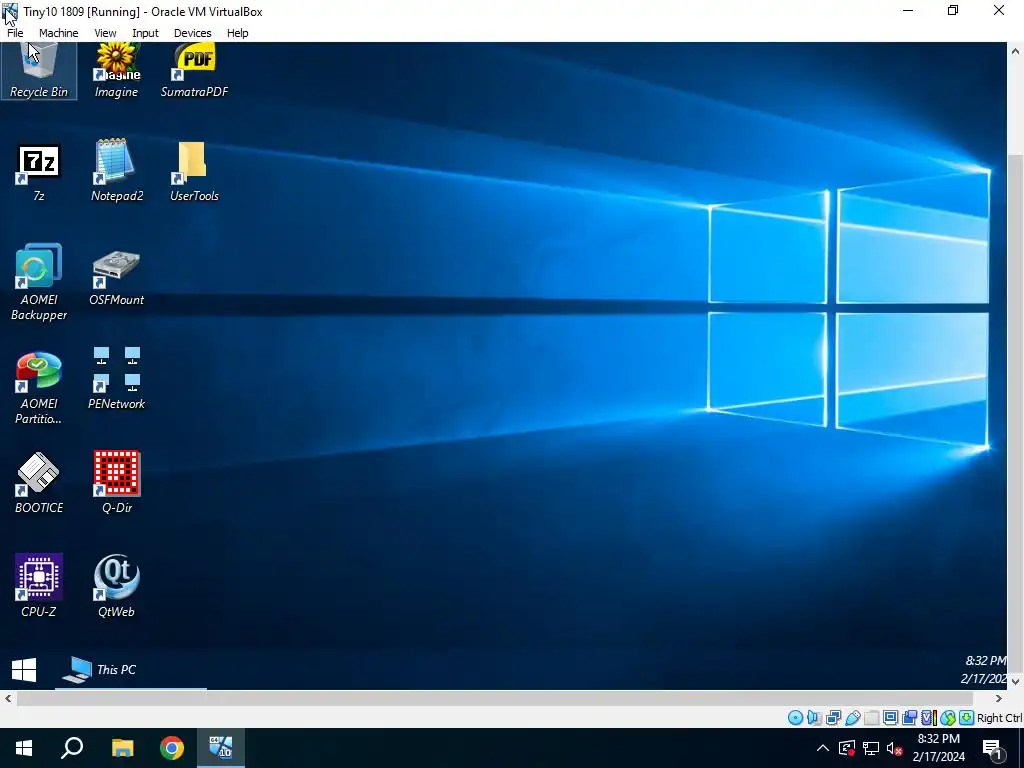Select the 7z desktop shortcut
Screen dimensions: 1024x768
coord(39,173)
